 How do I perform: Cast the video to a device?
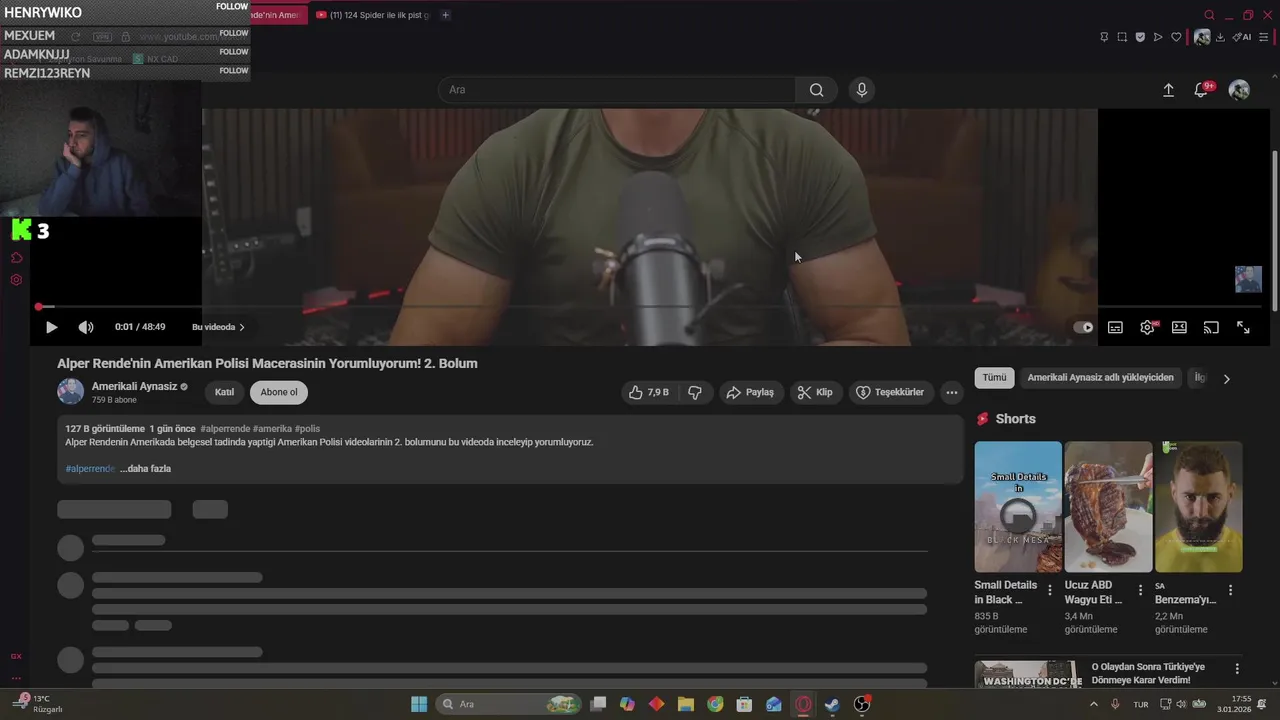[1211, 327]
